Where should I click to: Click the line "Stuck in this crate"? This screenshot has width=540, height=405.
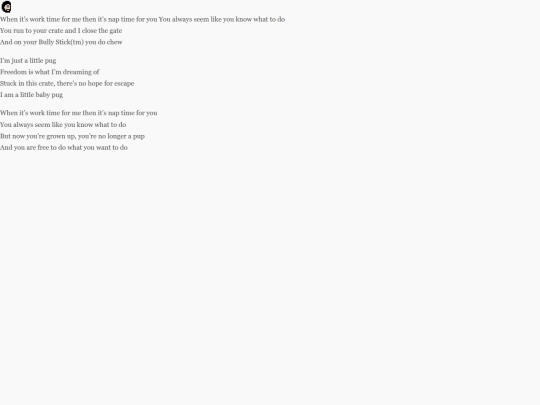[x=67, y=83]
